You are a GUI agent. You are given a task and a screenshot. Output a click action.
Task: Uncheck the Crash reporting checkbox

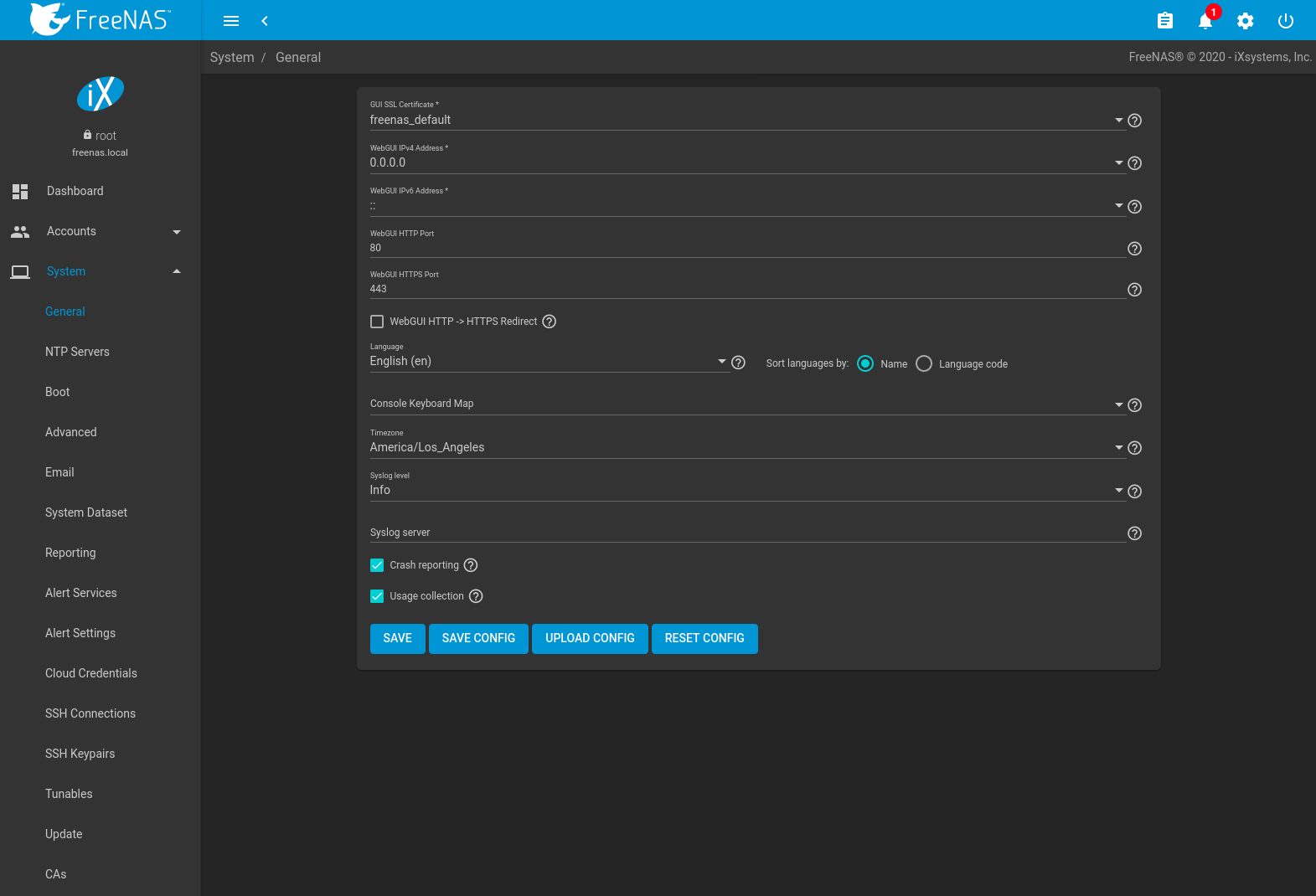click(x=377, y=565)
